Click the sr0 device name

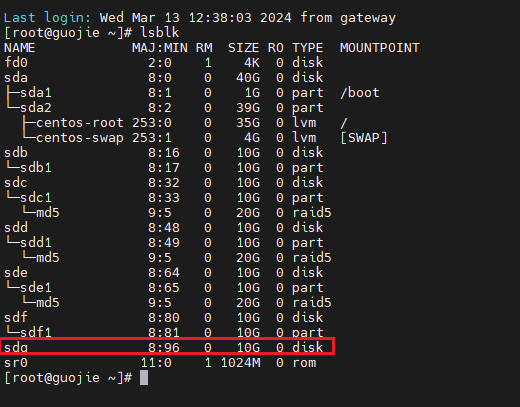(16, 363)
